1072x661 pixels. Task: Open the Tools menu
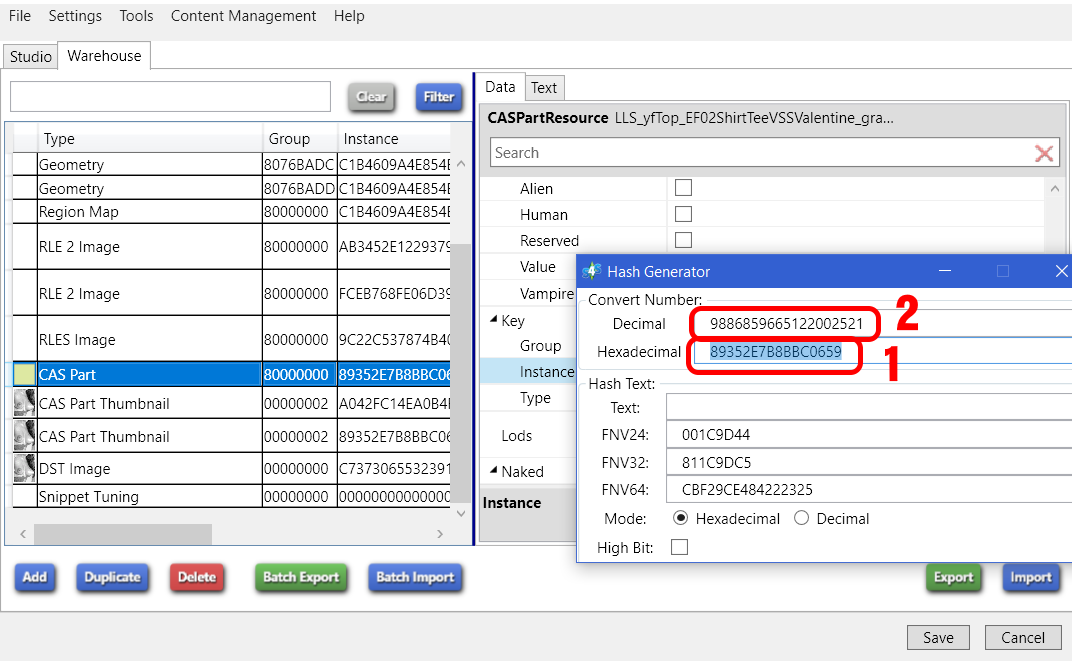[x=136, y=16]
